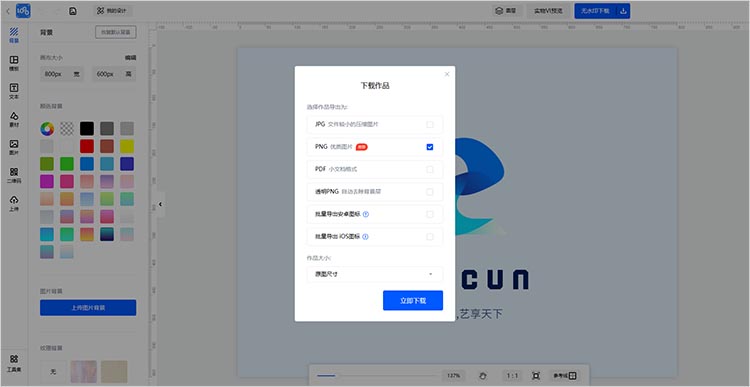Open the 上传 upload sidebar panel

[14, 203]
